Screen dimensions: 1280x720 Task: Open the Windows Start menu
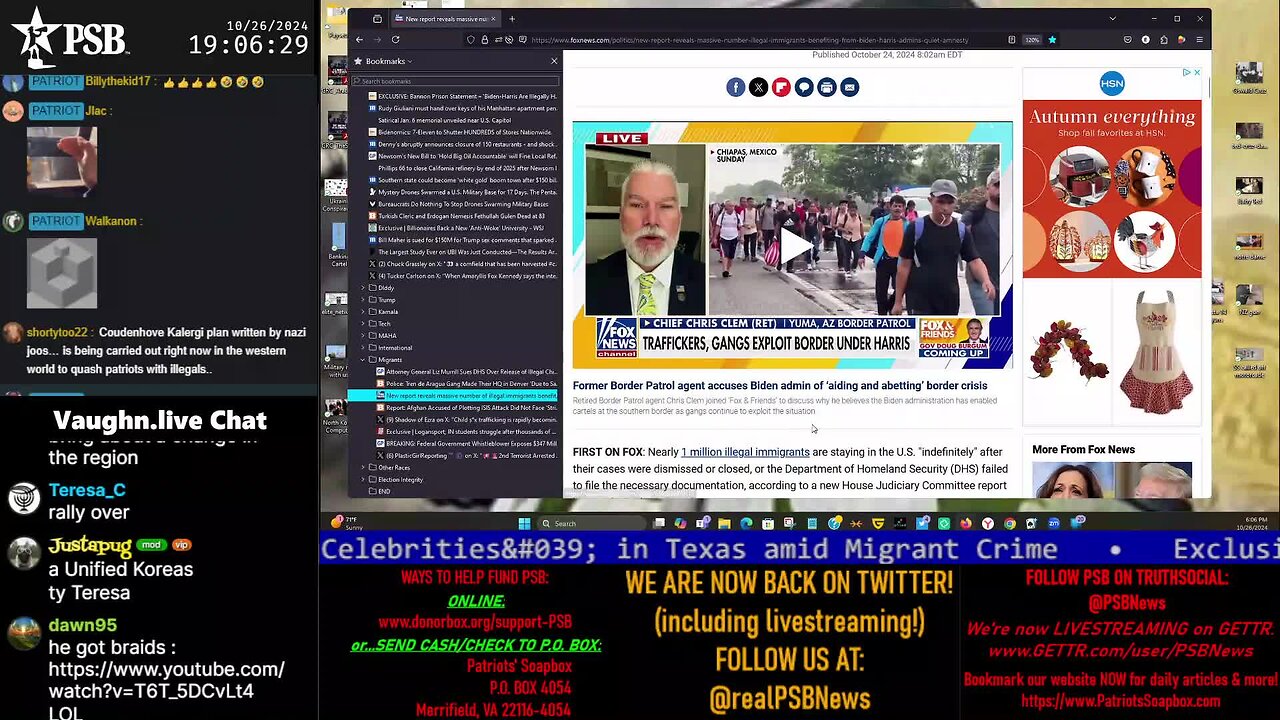click(x=524, y=523)
